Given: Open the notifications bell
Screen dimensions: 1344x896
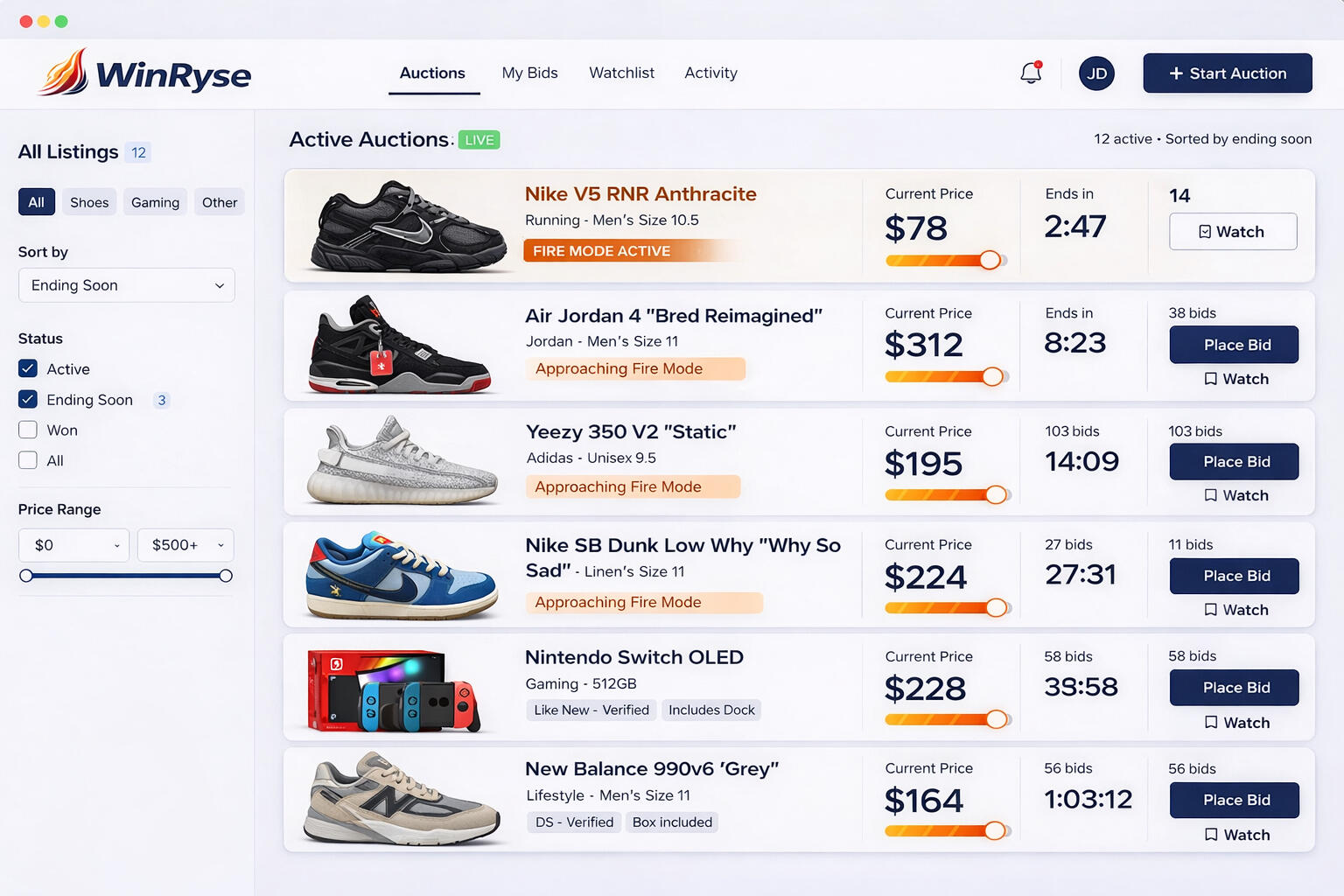Looking at the screenshot, I should [1031, 73].
